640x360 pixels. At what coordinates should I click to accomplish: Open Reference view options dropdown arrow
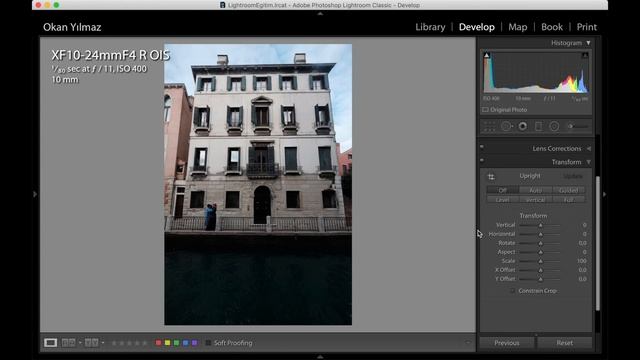(80, 342)
